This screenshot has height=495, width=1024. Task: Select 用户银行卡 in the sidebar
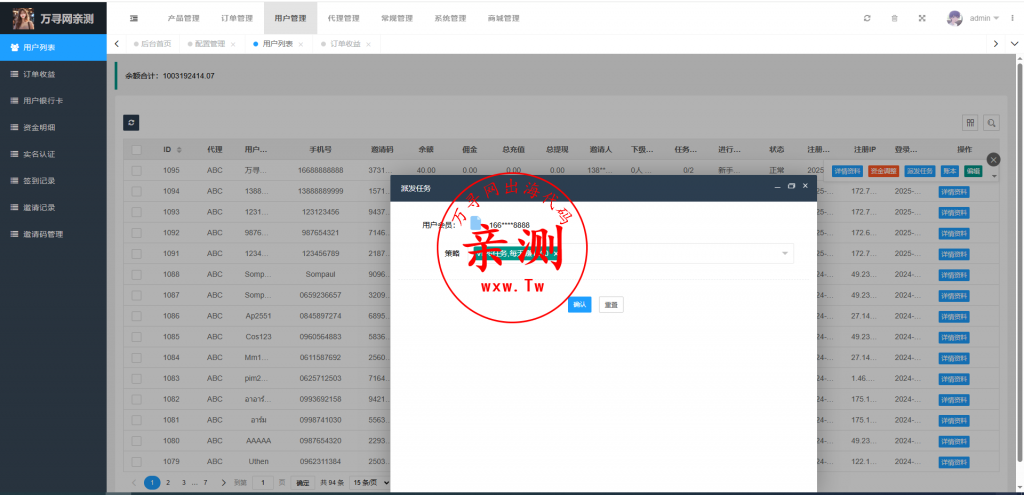53,101
